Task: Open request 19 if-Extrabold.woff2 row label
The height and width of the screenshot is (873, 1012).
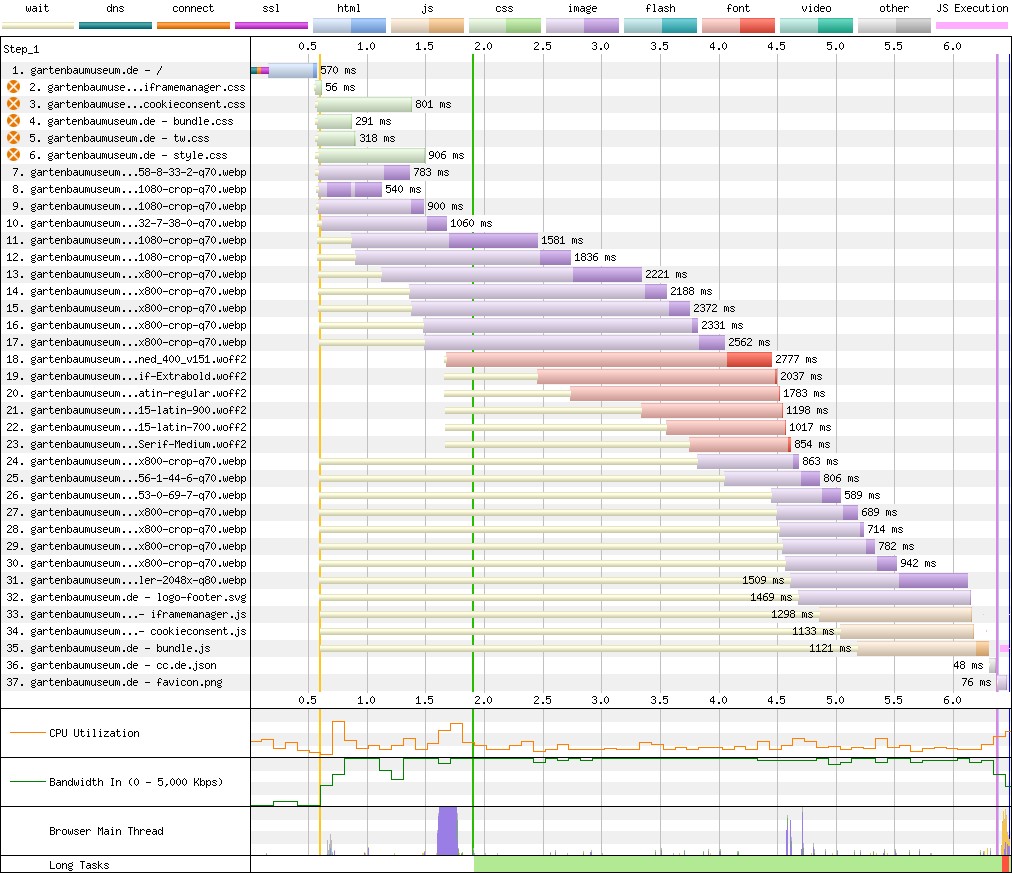Action: (126, 376)
